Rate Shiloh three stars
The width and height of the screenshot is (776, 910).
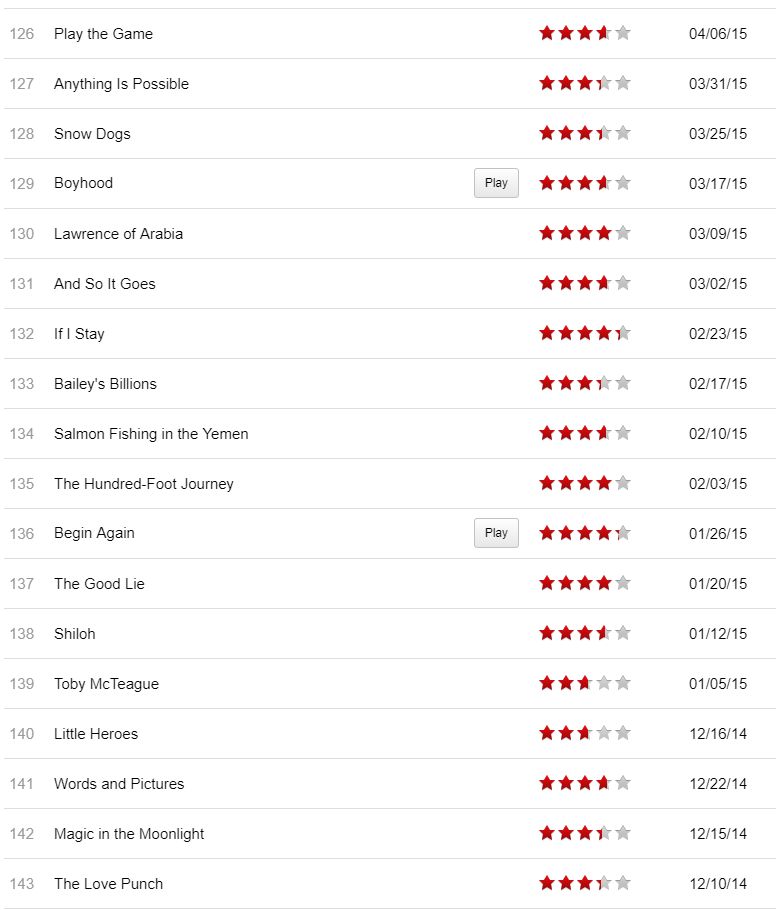pos(585,633)
